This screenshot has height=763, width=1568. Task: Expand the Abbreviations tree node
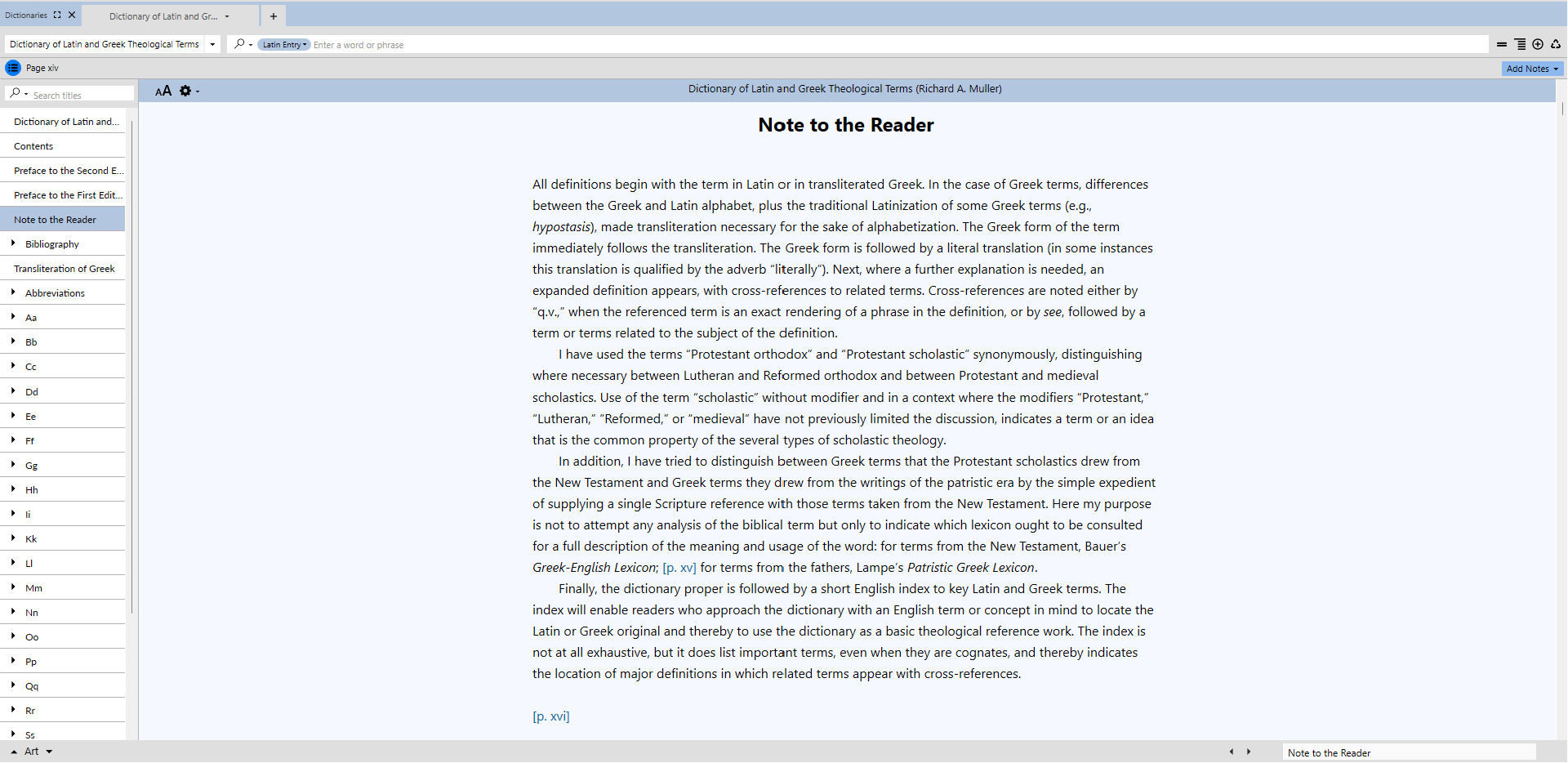click(13, 292)
